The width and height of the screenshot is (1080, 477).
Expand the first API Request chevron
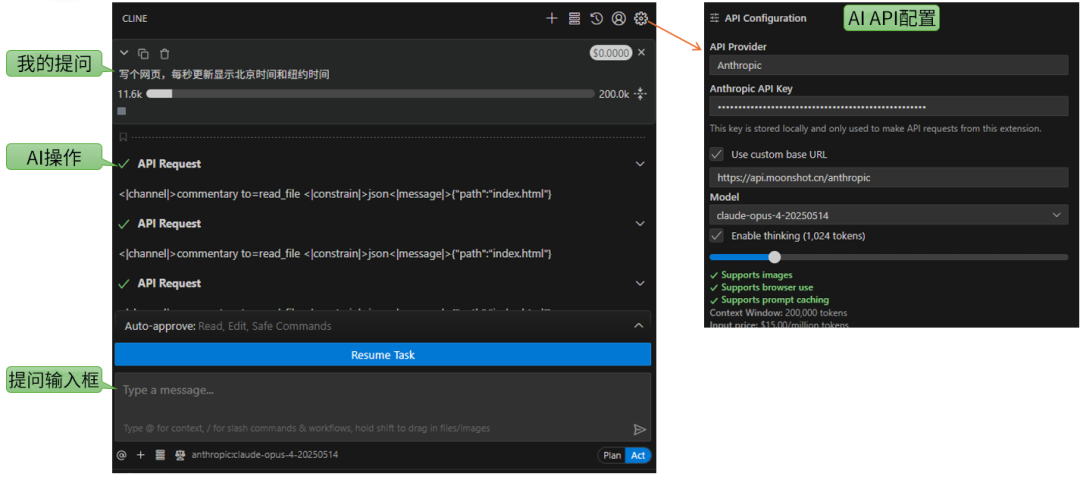coord(640,164)
